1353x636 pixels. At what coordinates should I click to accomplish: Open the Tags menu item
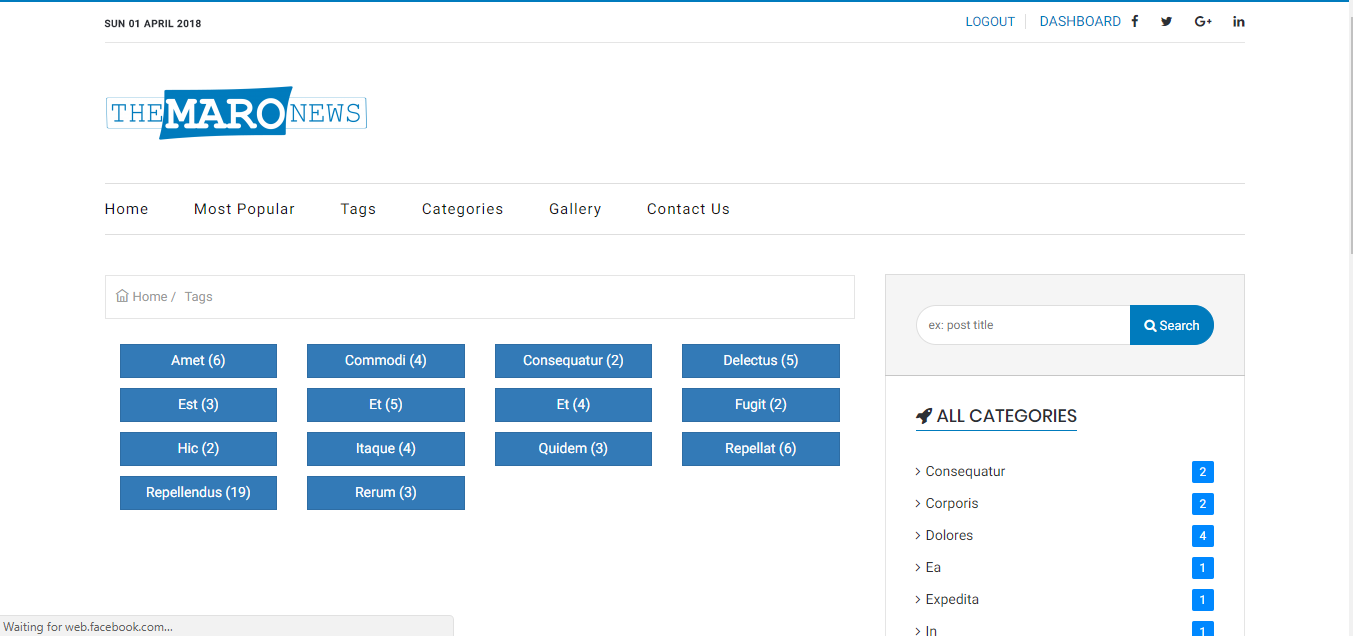[358, 209]
